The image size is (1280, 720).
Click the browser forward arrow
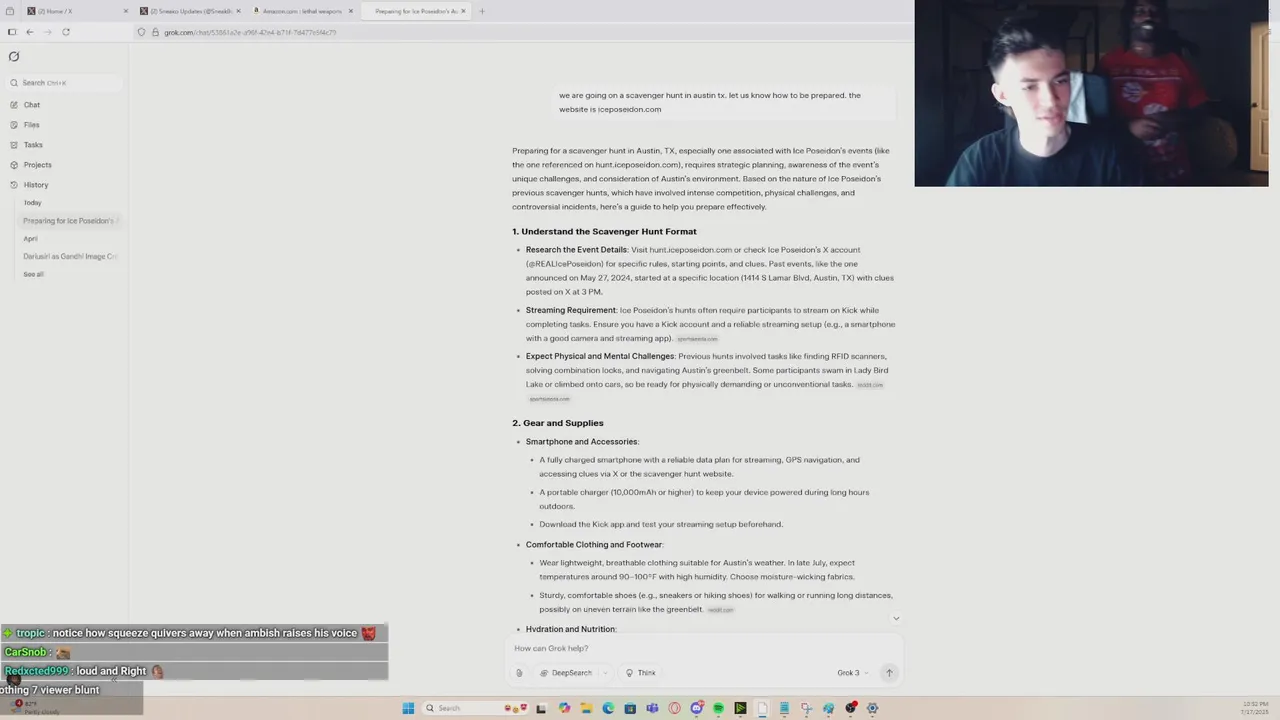coord(47,32)
